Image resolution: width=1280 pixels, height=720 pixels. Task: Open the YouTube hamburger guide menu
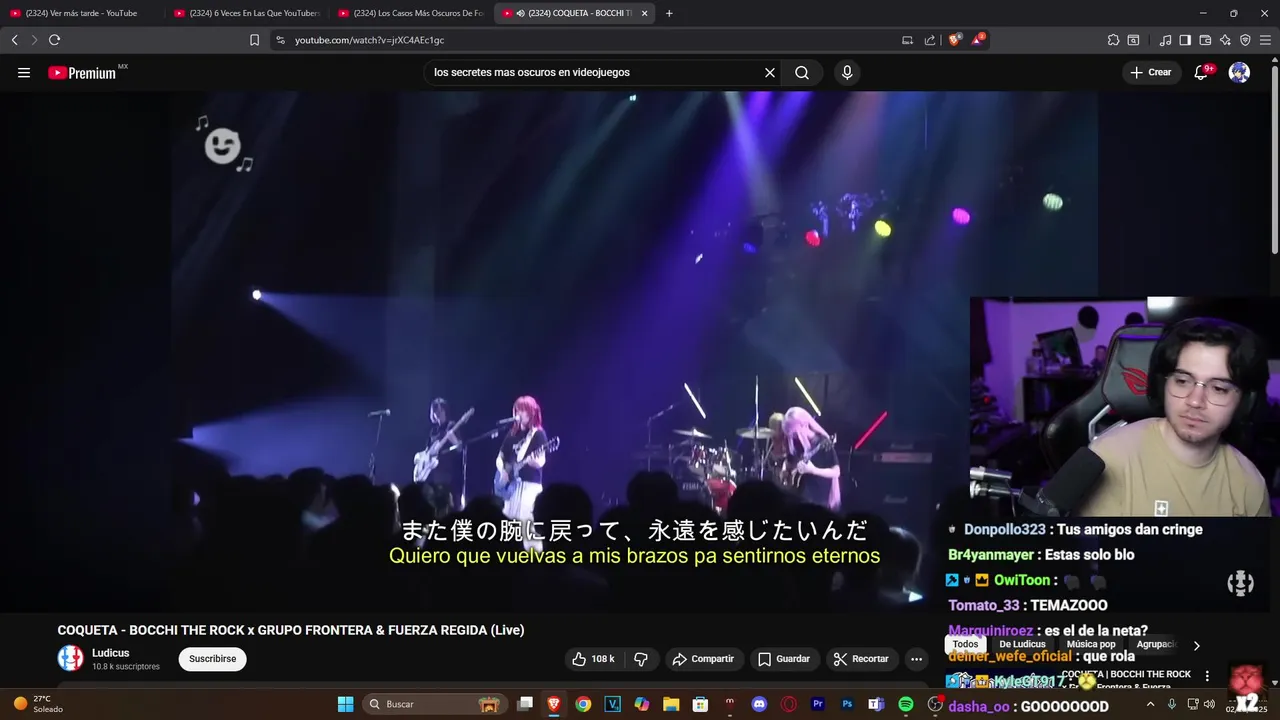click(x=24, y=72)
